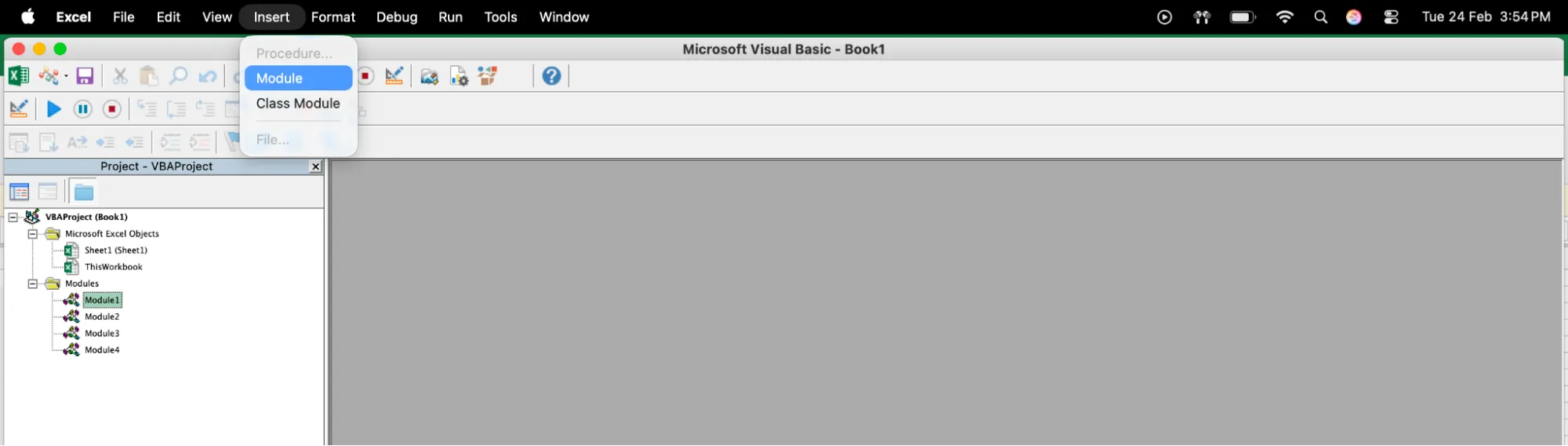Open the Tools menu

[x=500, y=16]
